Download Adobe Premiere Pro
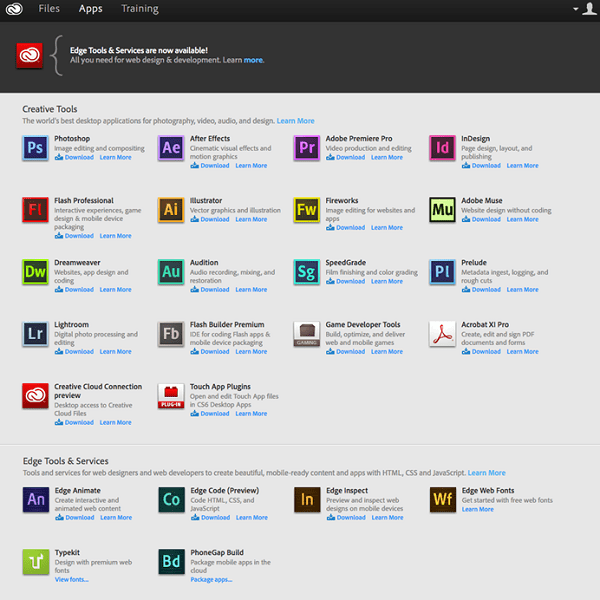This screenshot has width=600, height=600. [x=346, y=157]
